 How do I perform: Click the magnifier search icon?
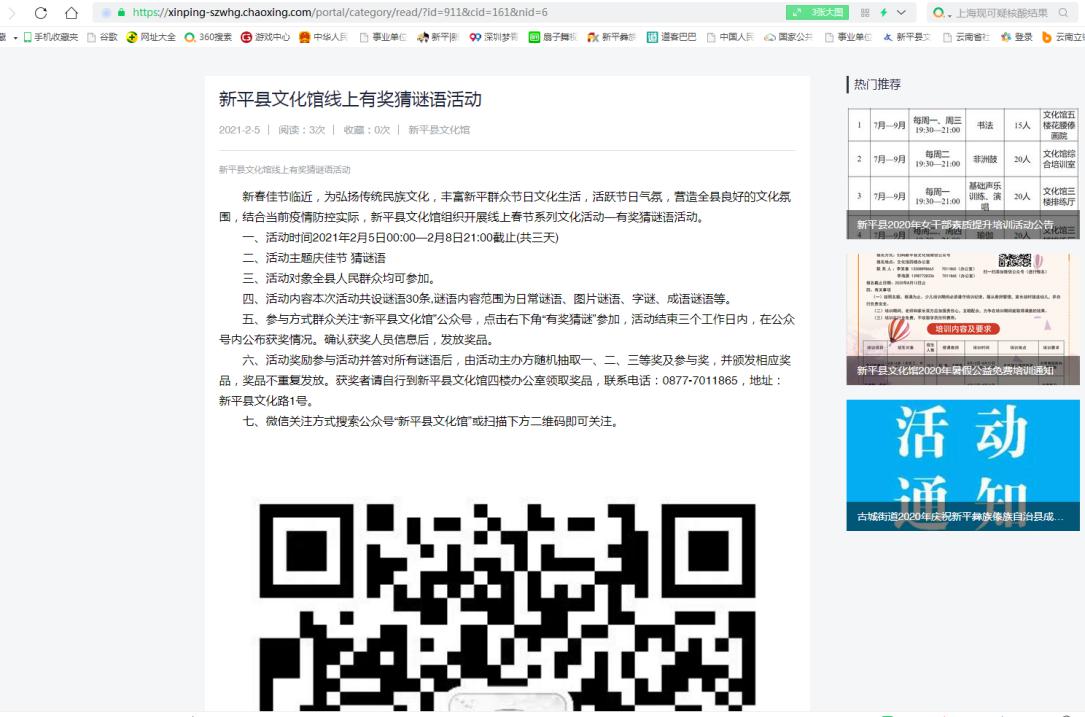pos(1063,12)
